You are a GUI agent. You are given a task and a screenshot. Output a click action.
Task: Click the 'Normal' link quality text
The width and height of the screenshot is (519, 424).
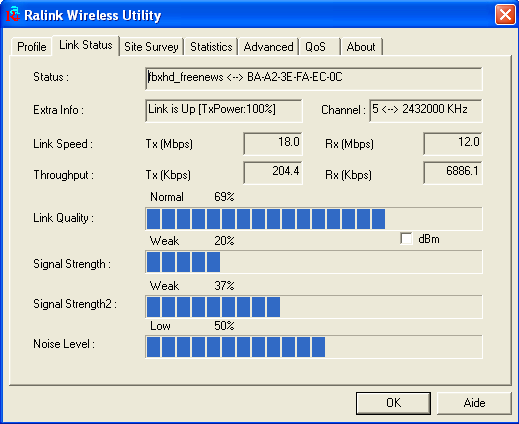pyautogui.click(x=167, y=197)
